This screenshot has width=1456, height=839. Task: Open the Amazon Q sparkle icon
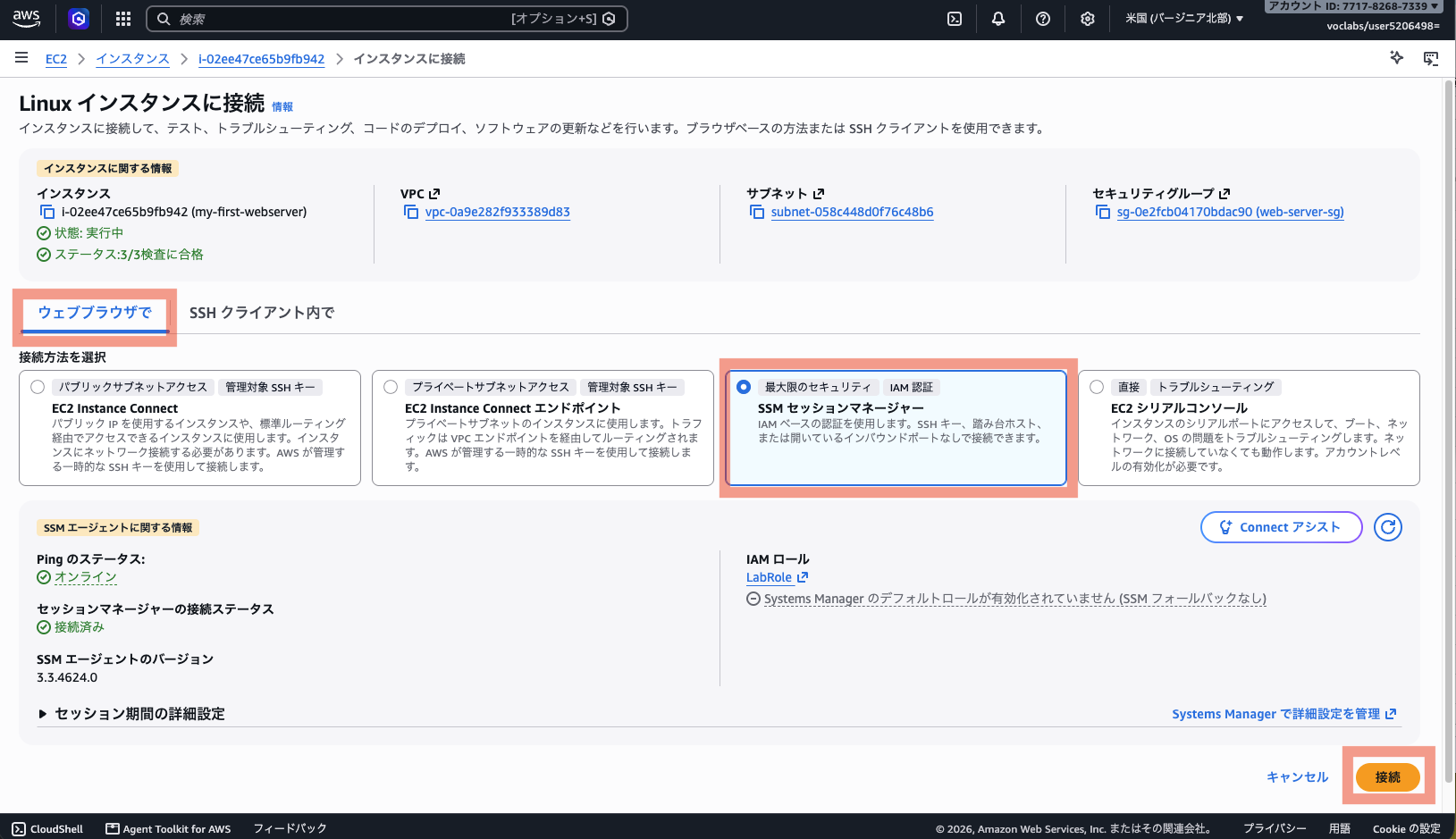(x=1397, y=58)
